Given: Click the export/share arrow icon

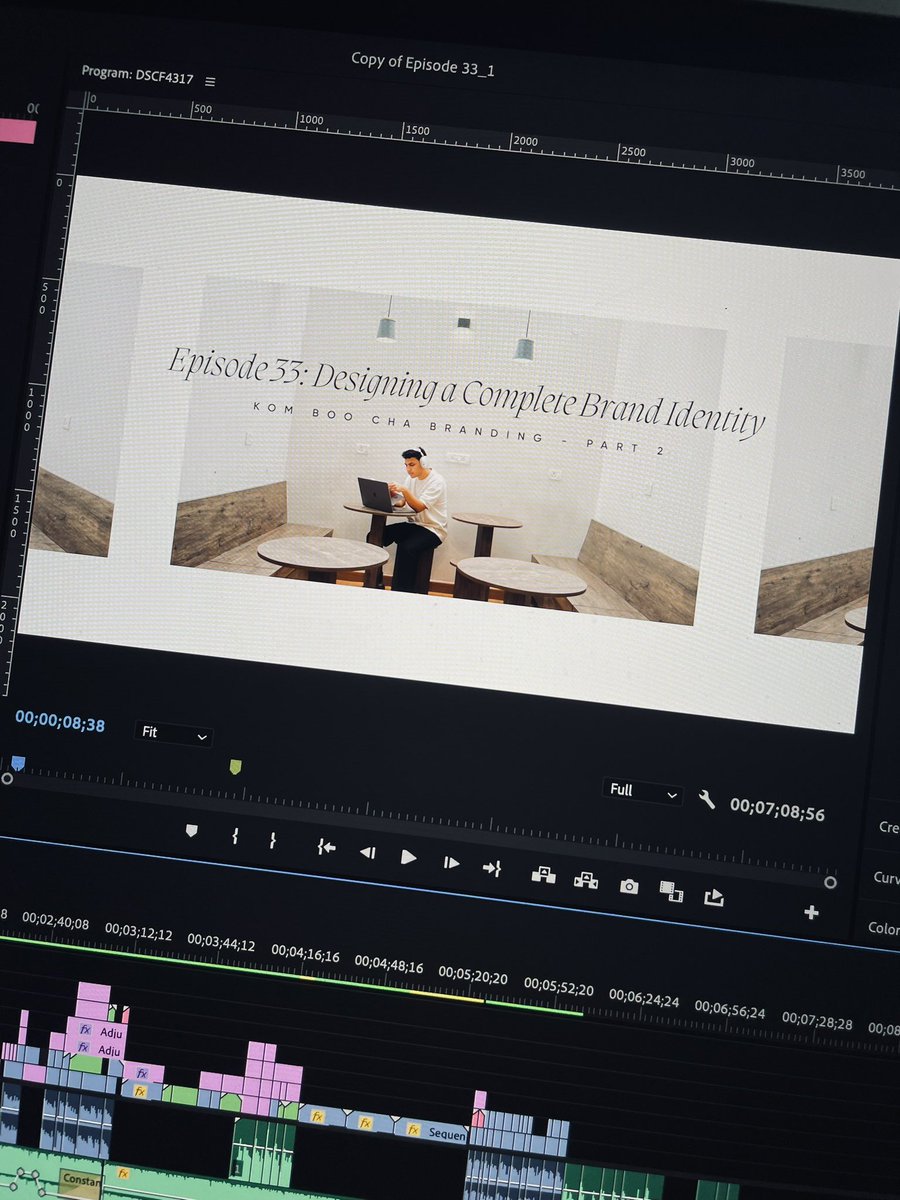Looking at the screenshot, I should pos(713,897).
